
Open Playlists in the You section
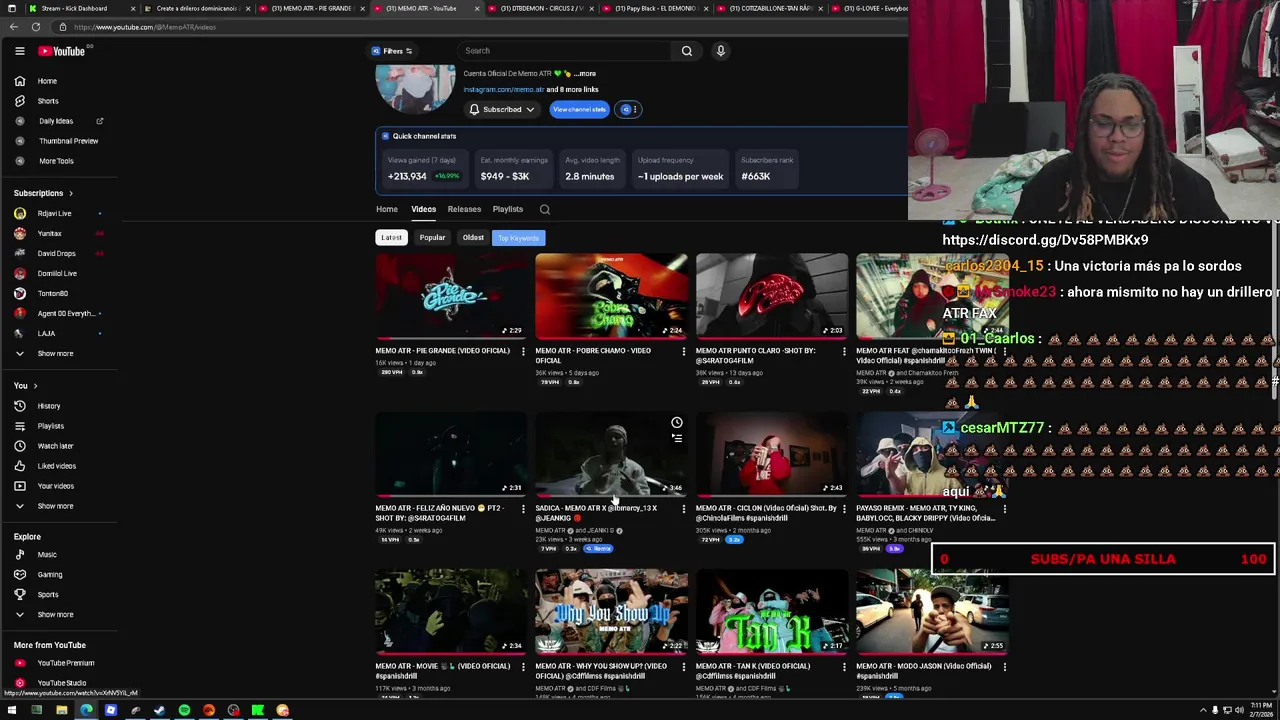[58, 426]
